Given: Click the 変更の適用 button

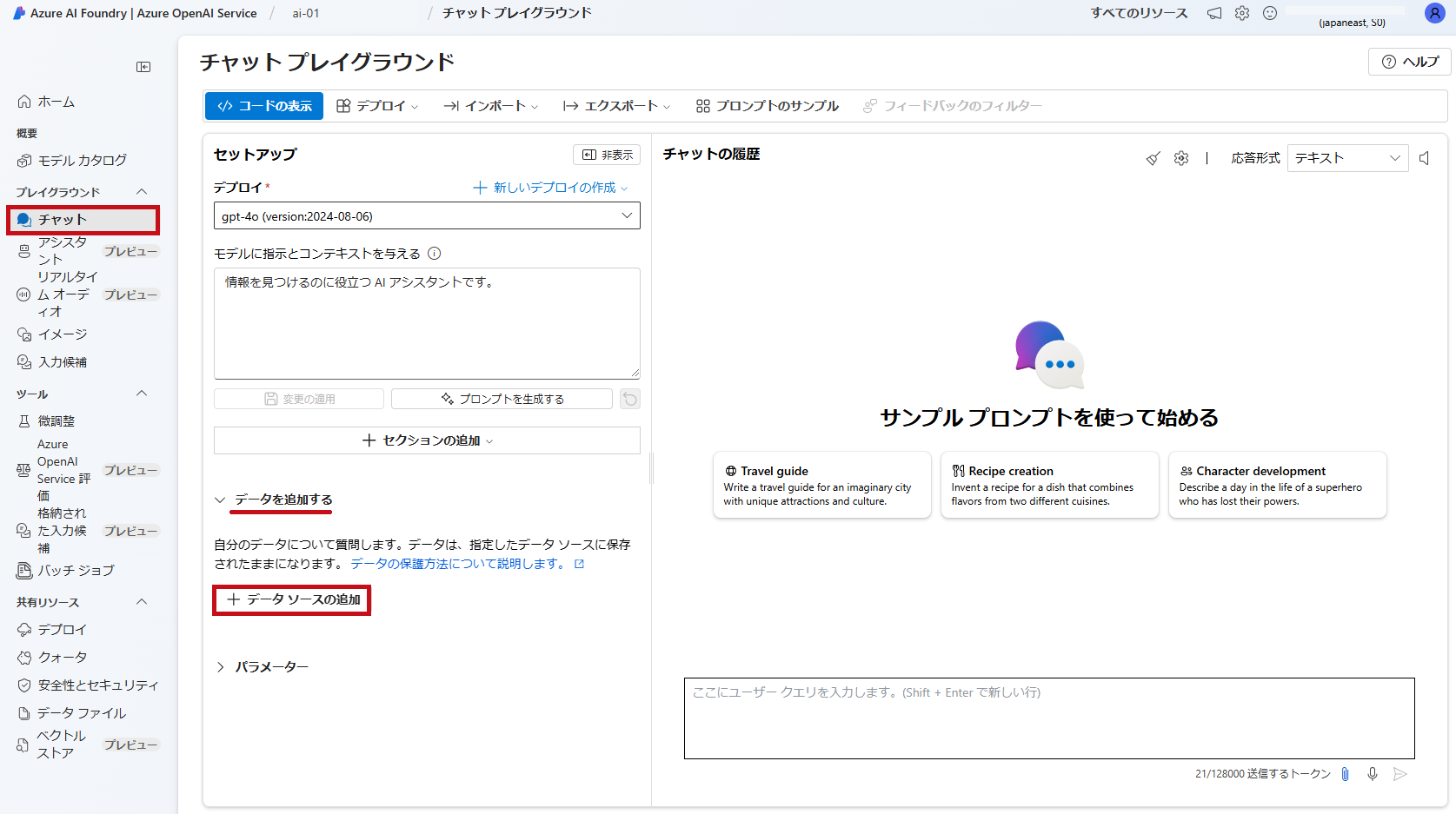Looking at the screenshot, I should click(299, 399).
